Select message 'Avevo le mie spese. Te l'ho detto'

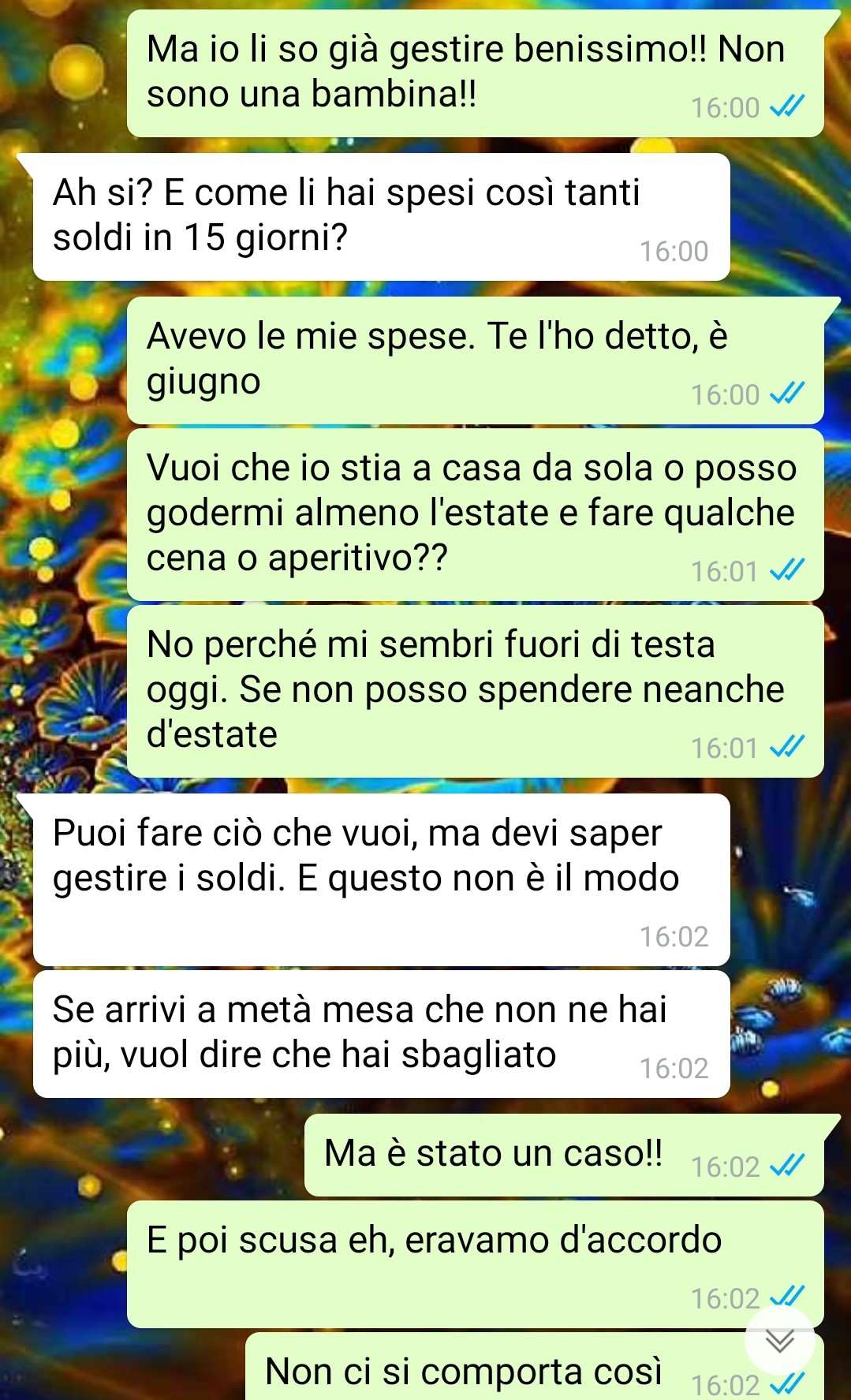[x=476, y=360]
